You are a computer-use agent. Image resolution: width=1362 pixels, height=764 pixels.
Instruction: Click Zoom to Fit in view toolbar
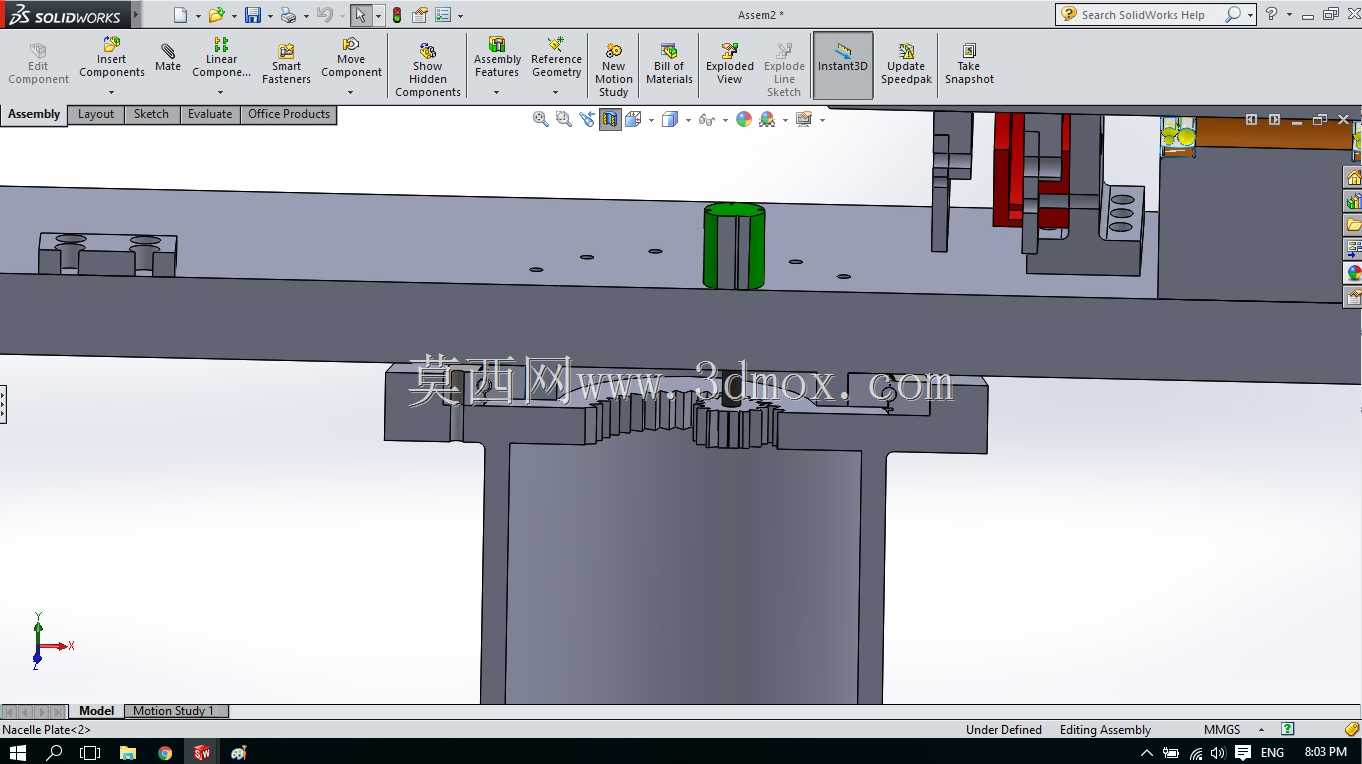point(541,120)
